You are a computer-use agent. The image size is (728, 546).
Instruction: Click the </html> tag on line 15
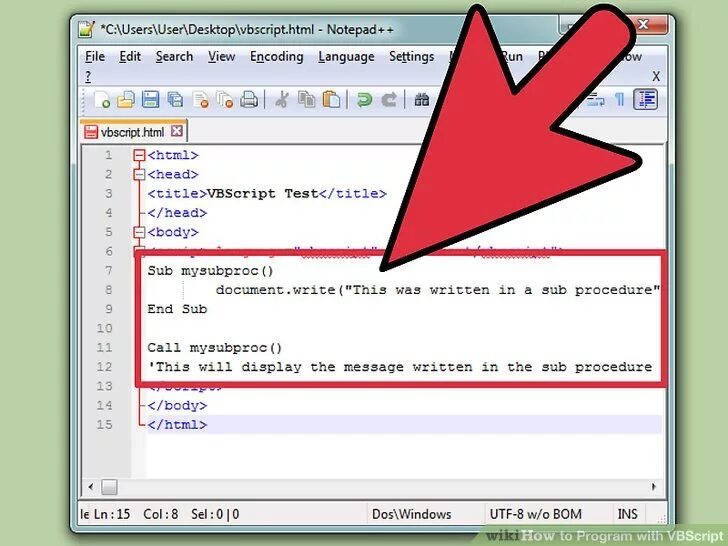(177, 425)
